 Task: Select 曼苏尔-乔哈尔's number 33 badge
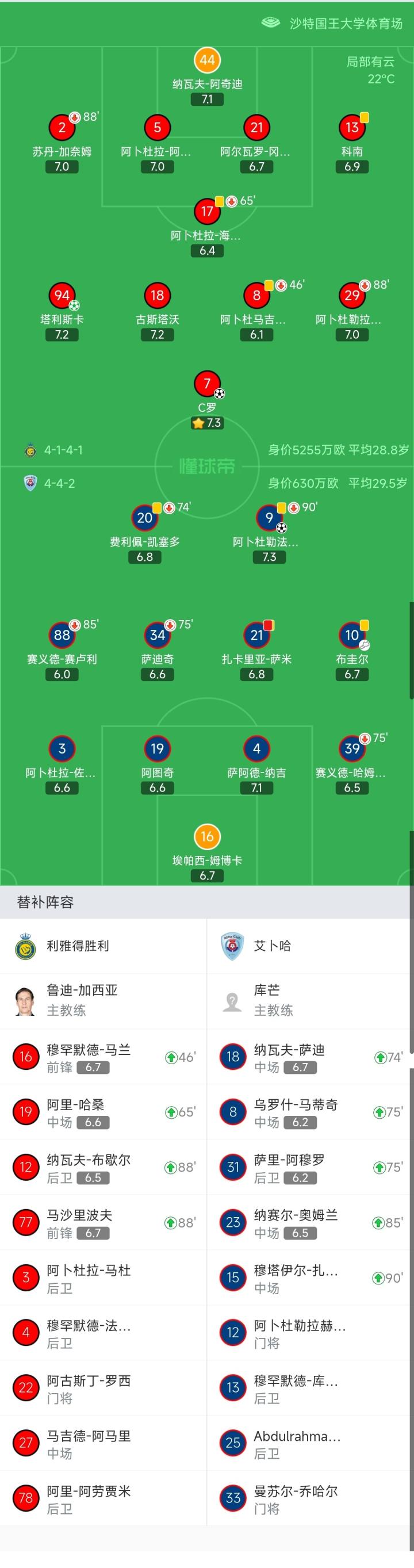click(232, 1497)
